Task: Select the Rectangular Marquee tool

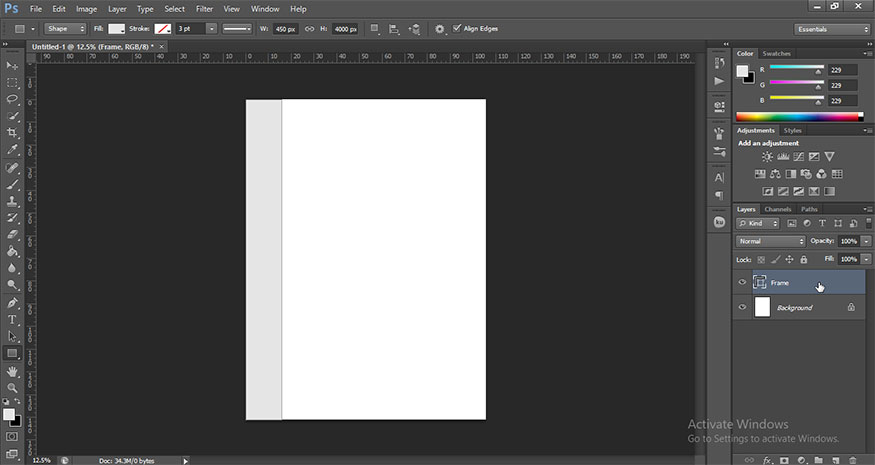Action: (12, 83)
